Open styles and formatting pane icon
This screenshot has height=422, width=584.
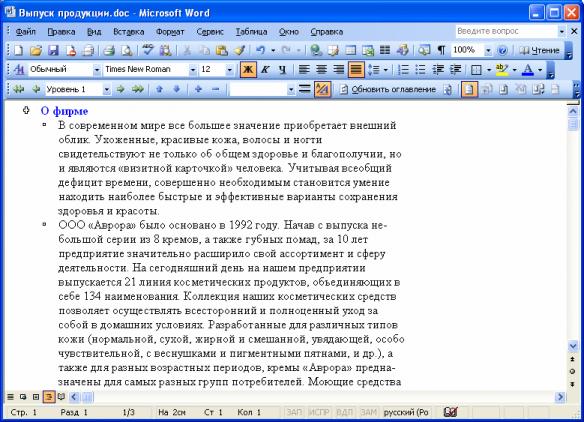(x=19, y=70)
